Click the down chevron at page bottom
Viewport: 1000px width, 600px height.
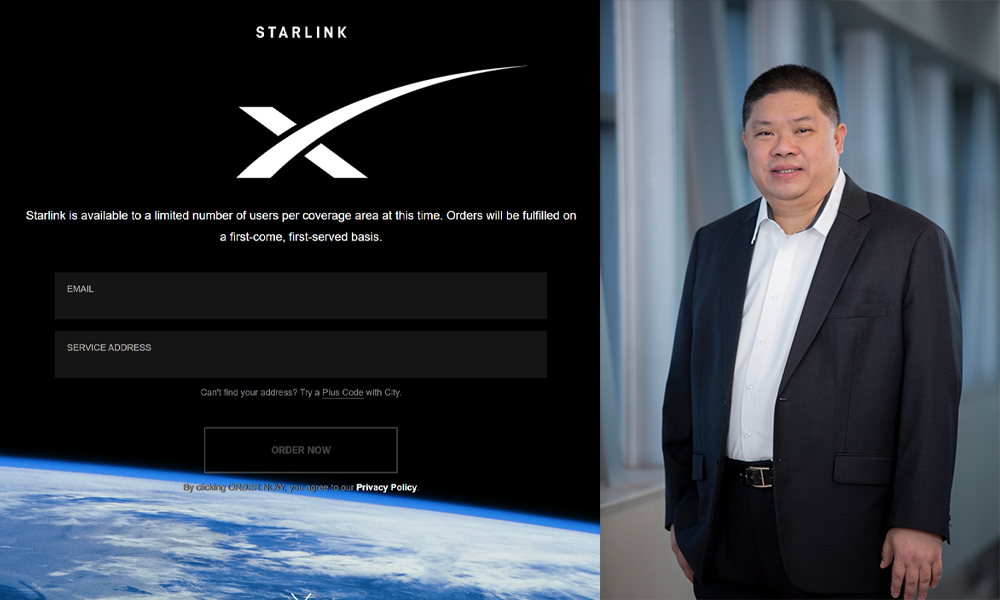pos(301,596)
